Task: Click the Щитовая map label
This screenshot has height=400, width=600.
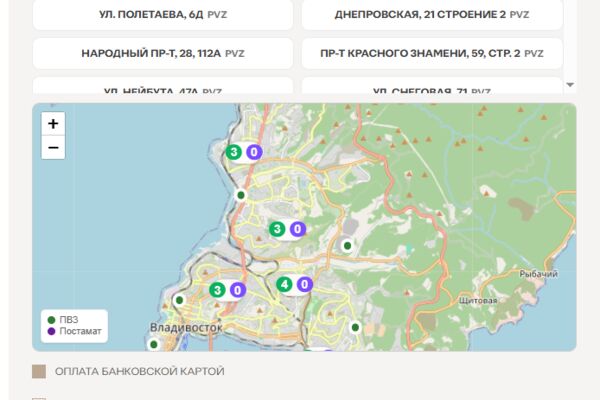Action: point(478,300)
